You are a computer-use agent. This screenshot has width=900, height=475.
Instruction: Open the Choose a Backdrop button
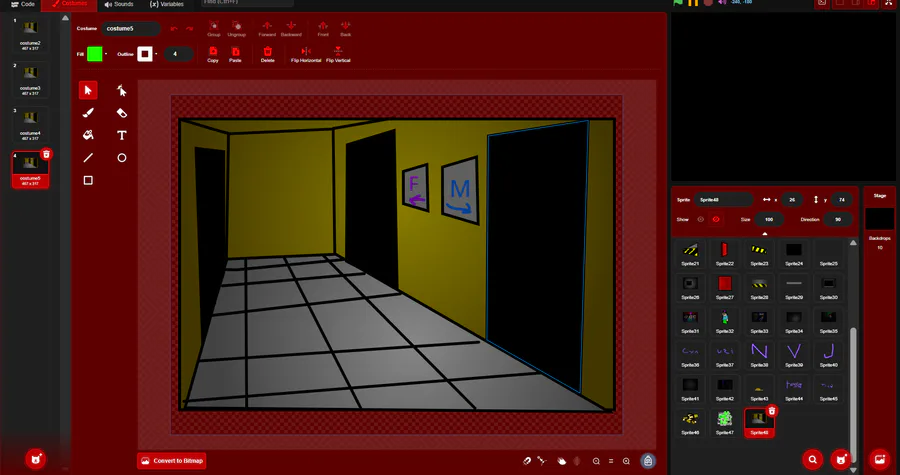[x=880, y=460]
